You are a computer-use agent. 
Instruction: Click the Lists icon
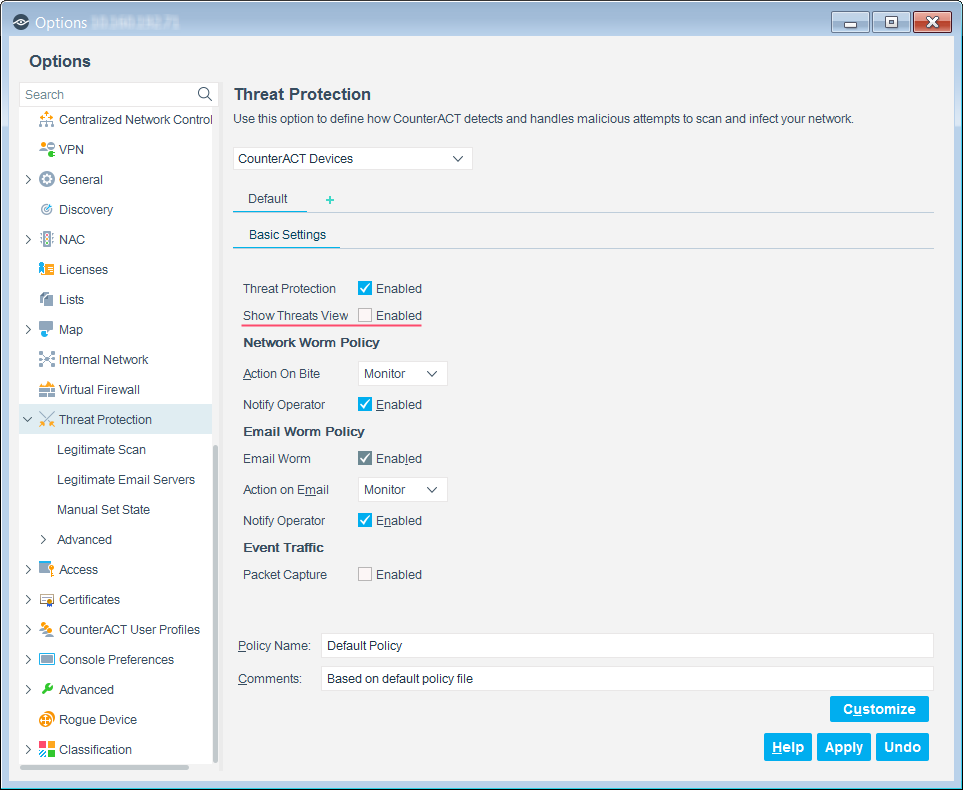[47, 299]
